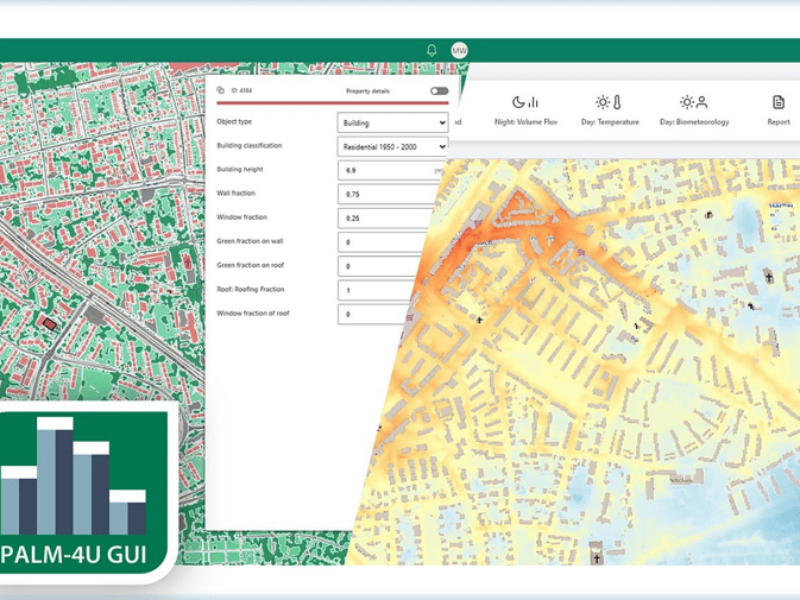This screenshot has width=800, height=600.
Task: Open the Object type dropdown
Action: coord(393,122)
